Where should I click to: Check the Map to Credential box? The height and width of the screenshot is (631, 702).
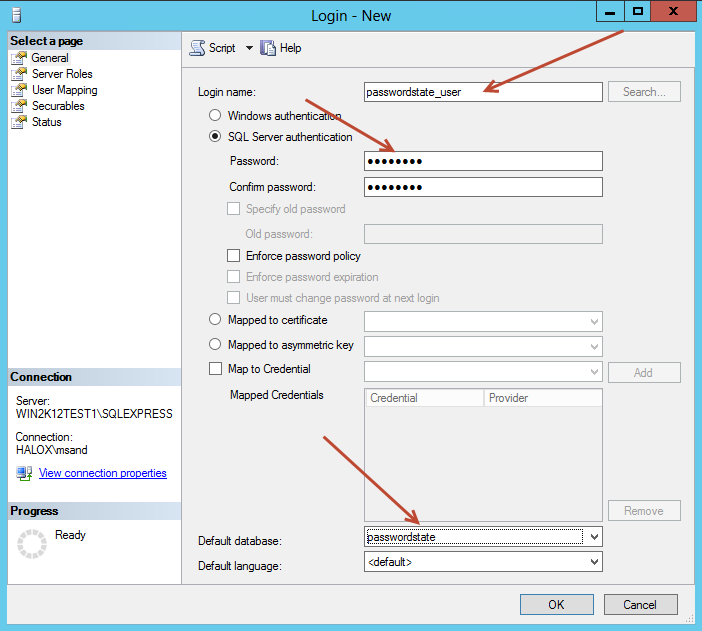[x=214, y=368]
